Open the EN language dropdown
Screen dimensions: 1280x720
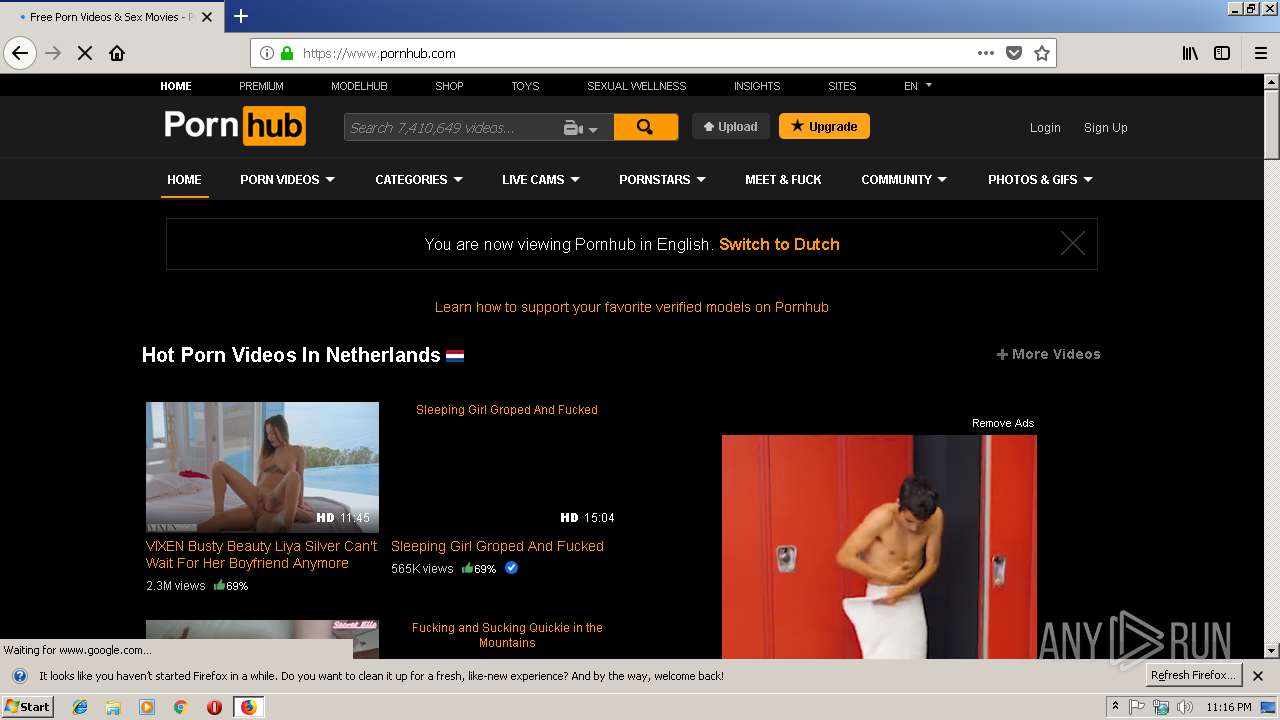(917, 86)
